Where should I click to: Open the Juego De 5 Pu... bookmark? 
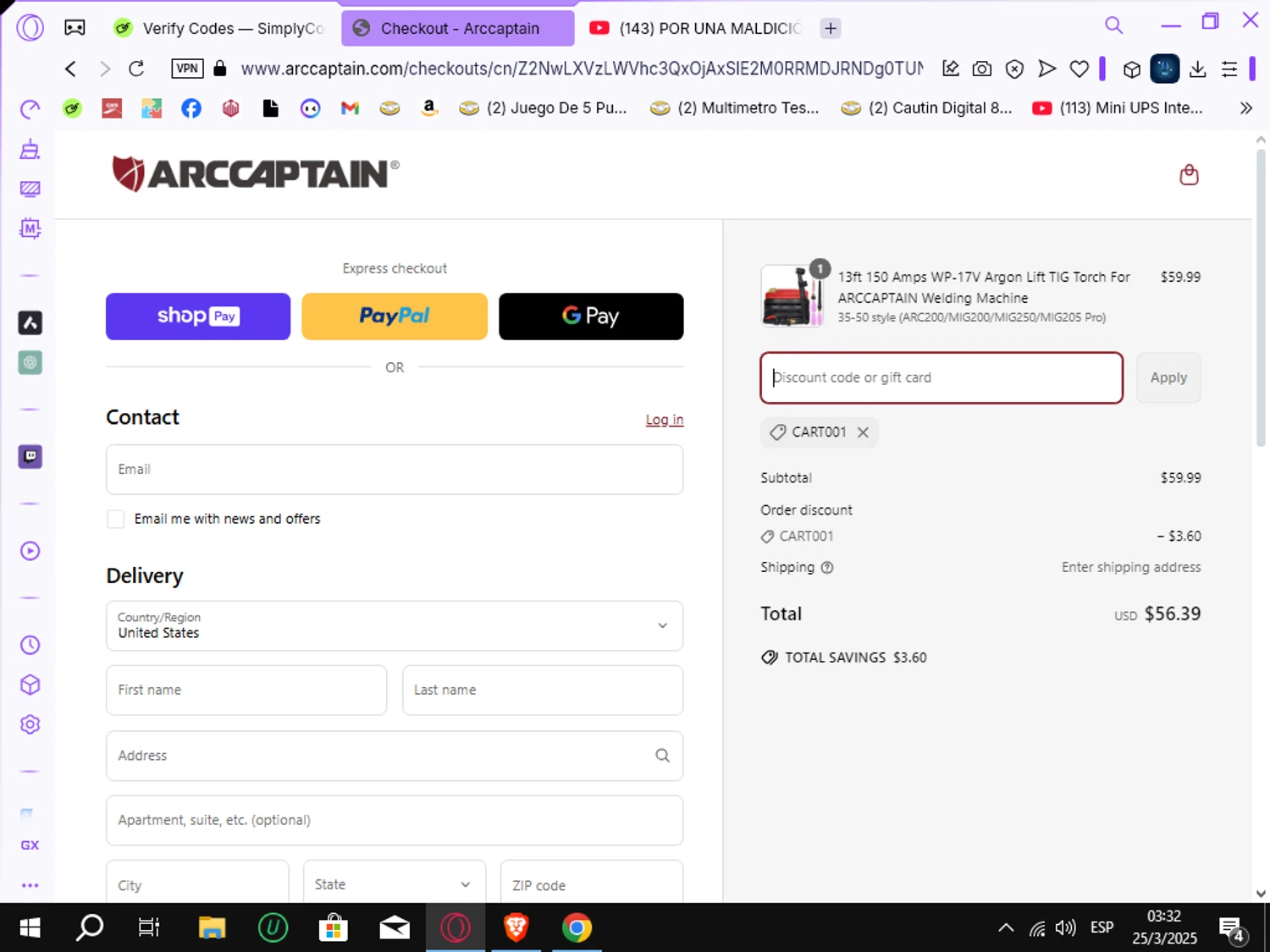click(543, 108)
